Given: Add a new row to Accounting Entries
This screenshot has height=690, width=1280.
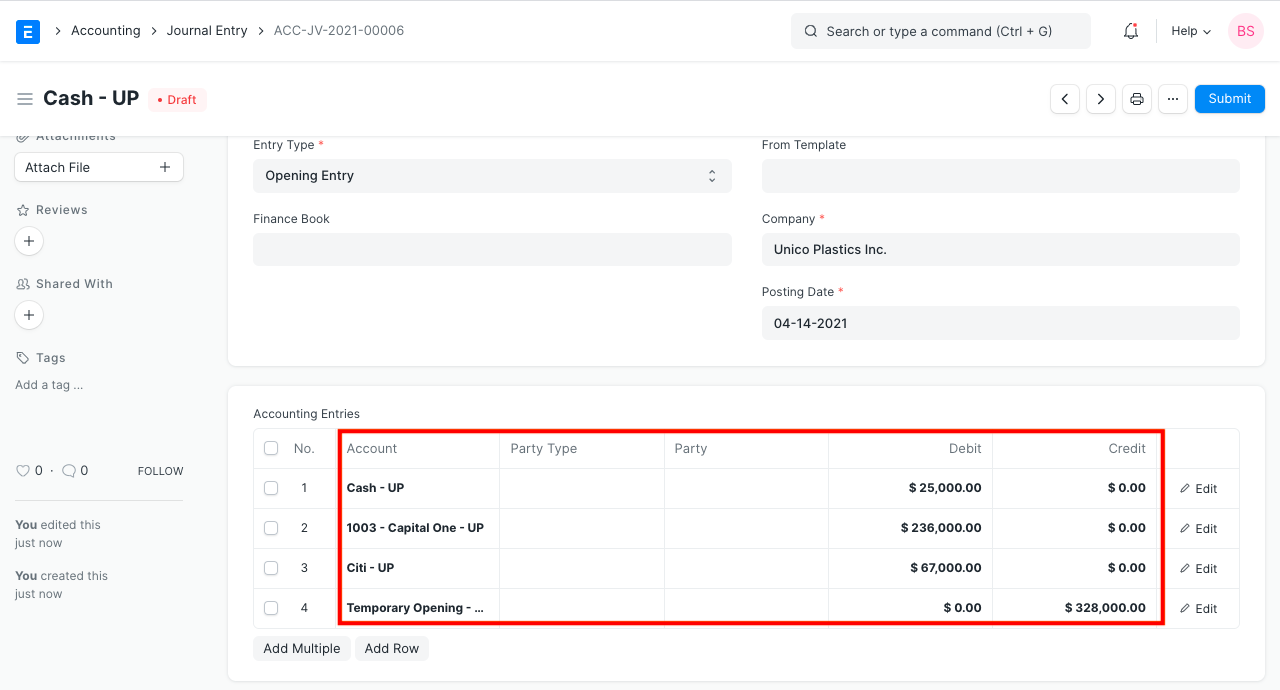Looking at the screenshot, I should (x=391, y=648).
